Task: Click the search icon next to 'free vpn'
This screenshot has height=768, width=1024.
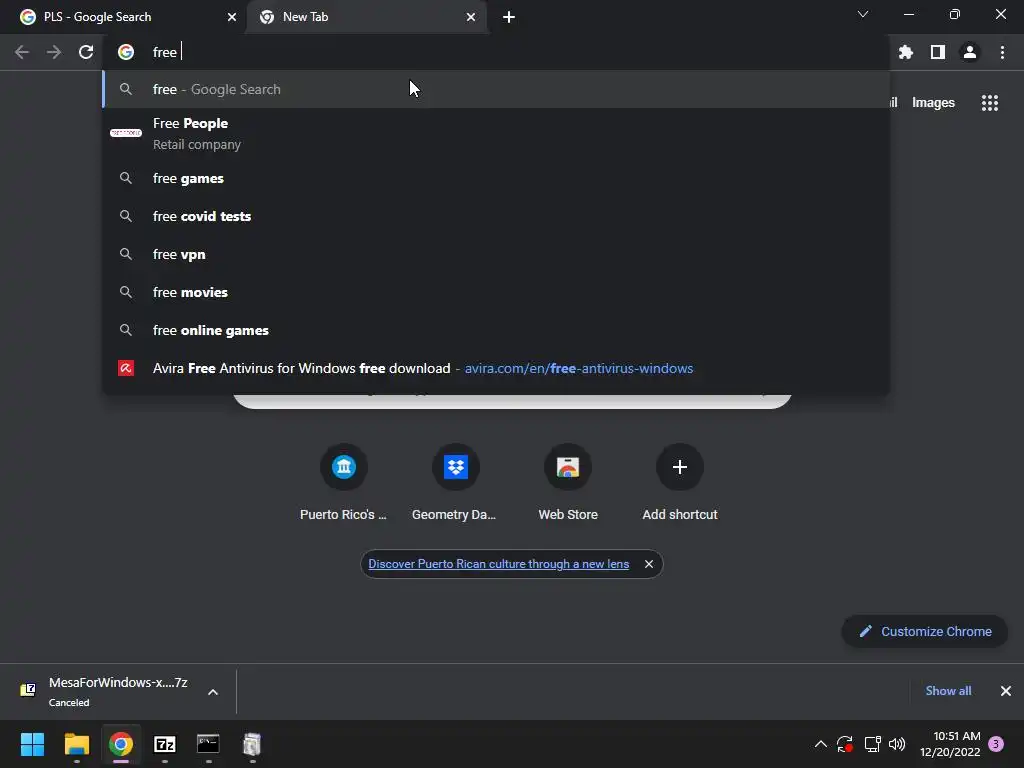Action: (x=126, y=254)
